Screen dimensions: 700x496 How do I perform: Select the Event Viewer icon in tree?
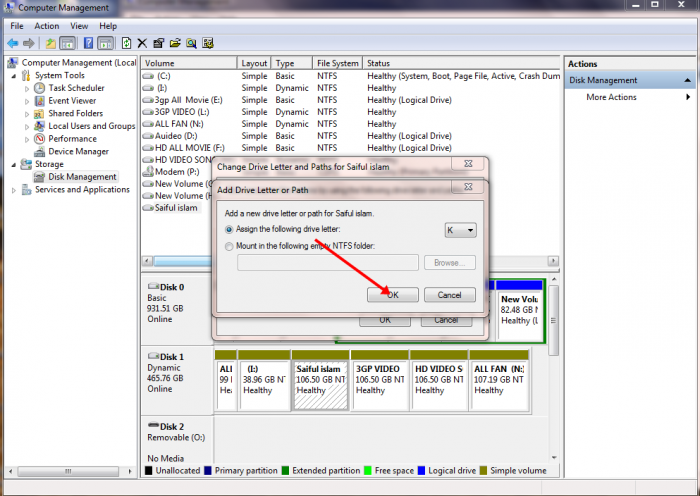(x=40, y=100)
